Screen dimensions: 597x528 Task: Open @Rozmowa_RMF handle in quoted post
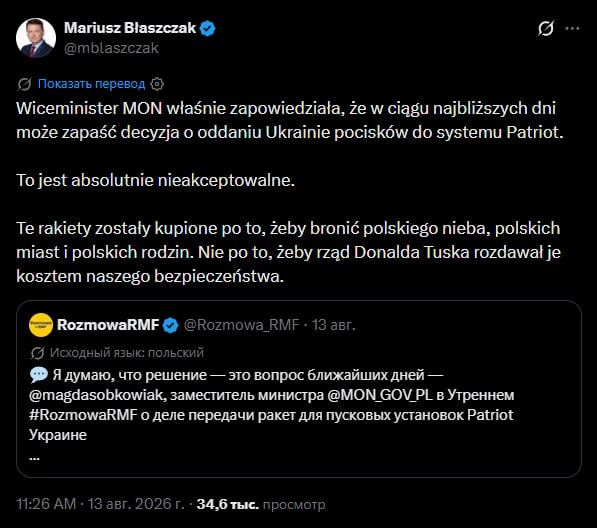(241, 325)
